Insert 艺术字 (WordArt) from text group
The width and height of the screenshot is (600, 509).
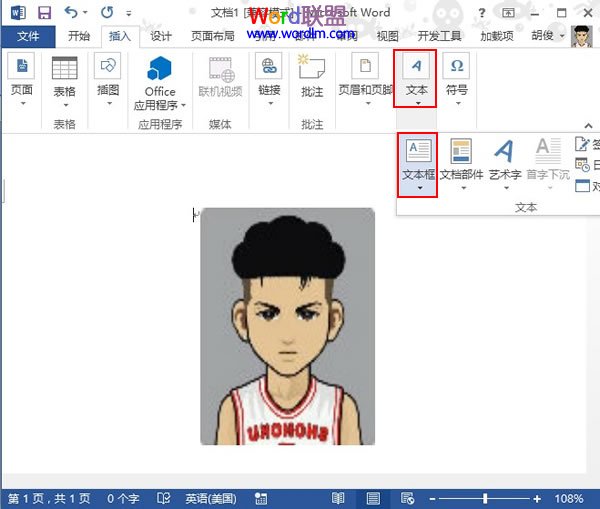504,160
